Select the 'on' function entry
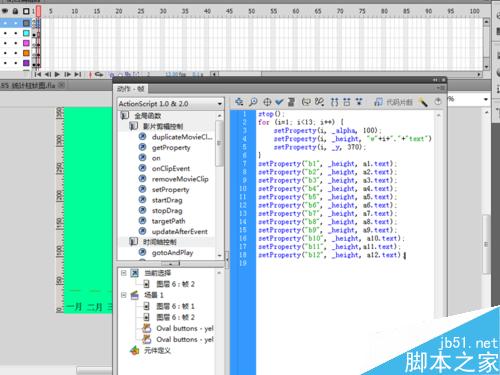This screenshot has width=500, height=375. pyautogui.click(x=156, y=158)
